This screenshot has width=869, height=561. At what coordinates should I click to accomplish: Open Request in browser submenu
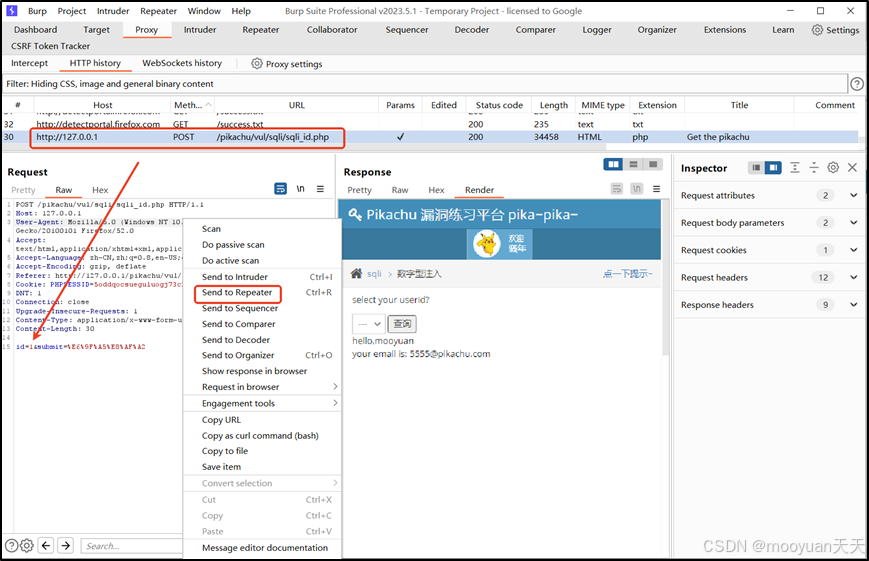click(262, 387)
